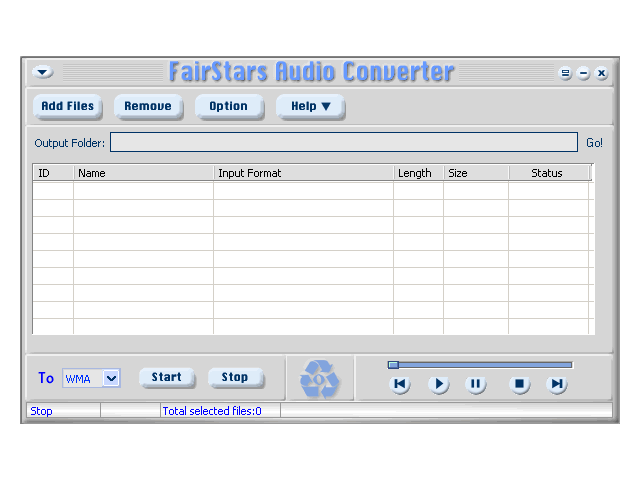This screenshot has width=640, height=480.
Task: Stop audio playback with square button
Action: (x=520, y=384)
